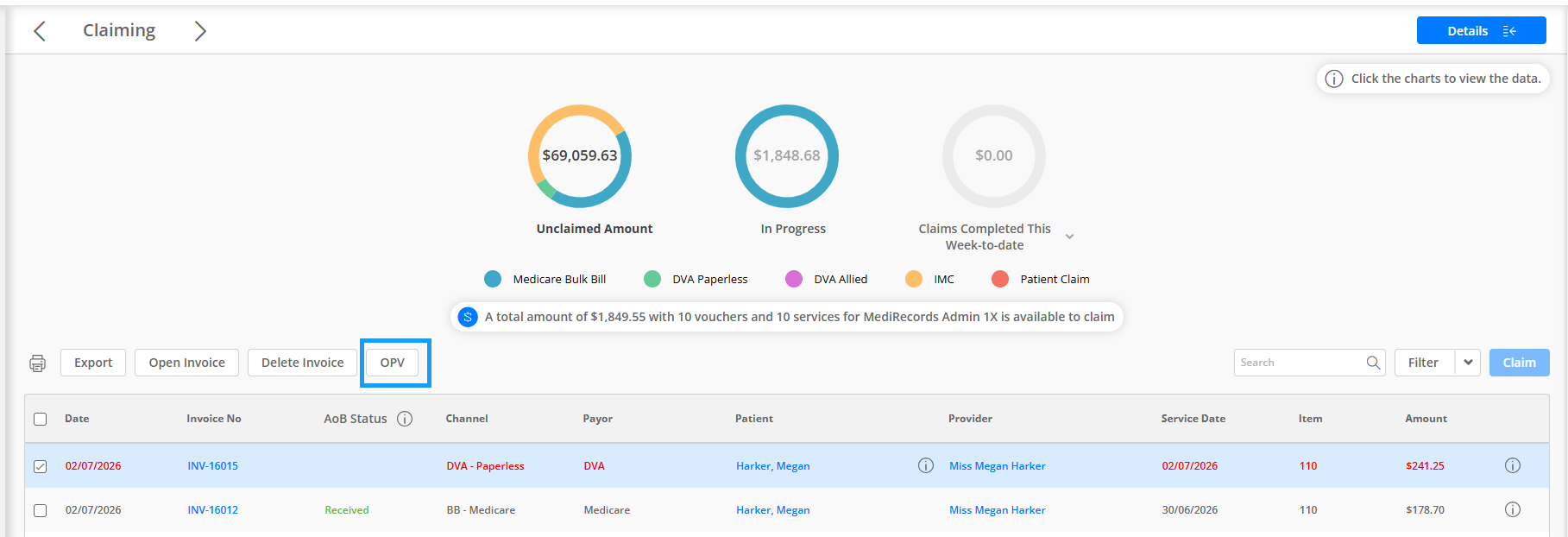Uncheck the INV-16015 row checkbox

(x=41, y=466)
